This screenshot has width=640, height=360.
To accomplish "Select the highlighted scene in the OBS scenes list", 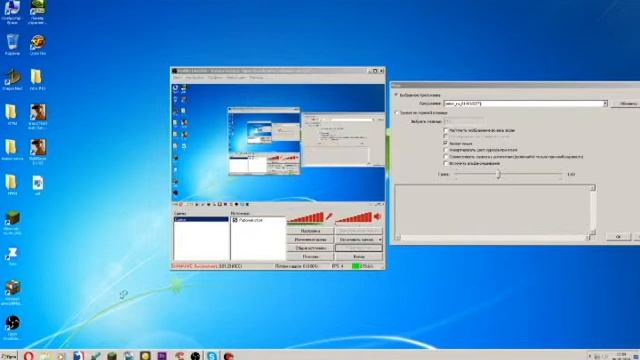I will click(x=201, y=220).
